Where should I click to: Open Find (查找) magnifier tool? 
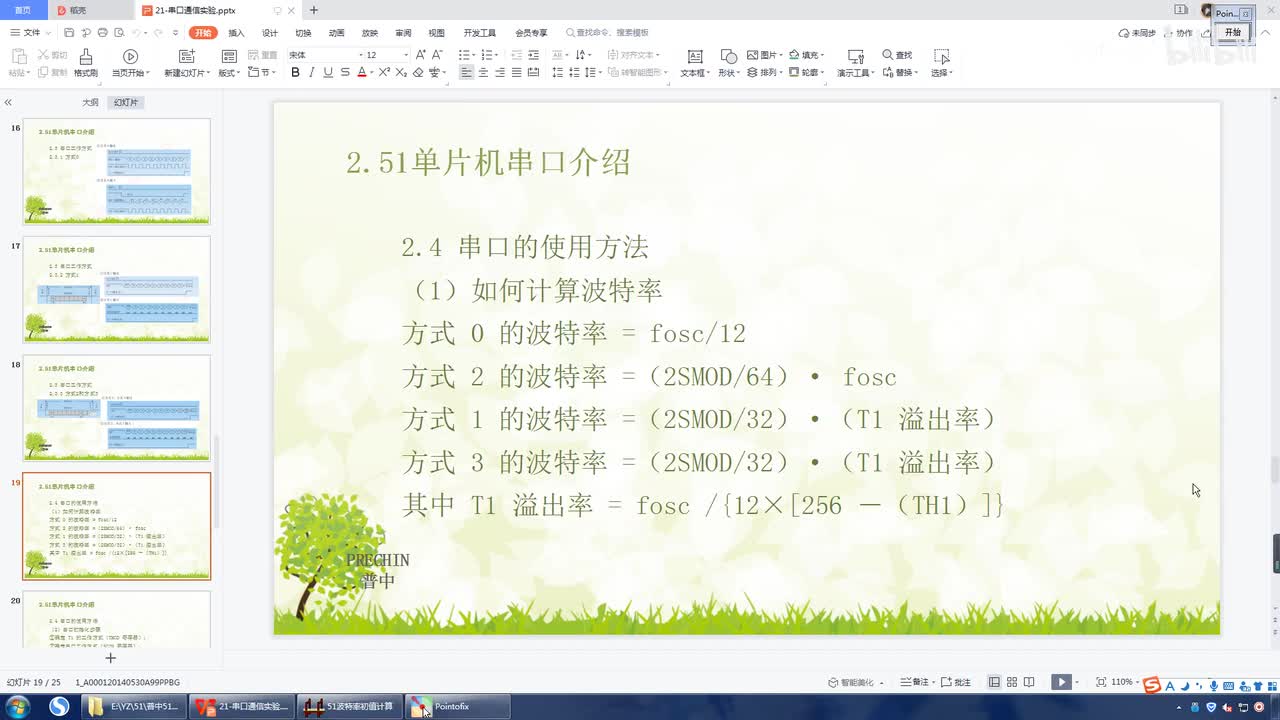click(x=897, y=55)
